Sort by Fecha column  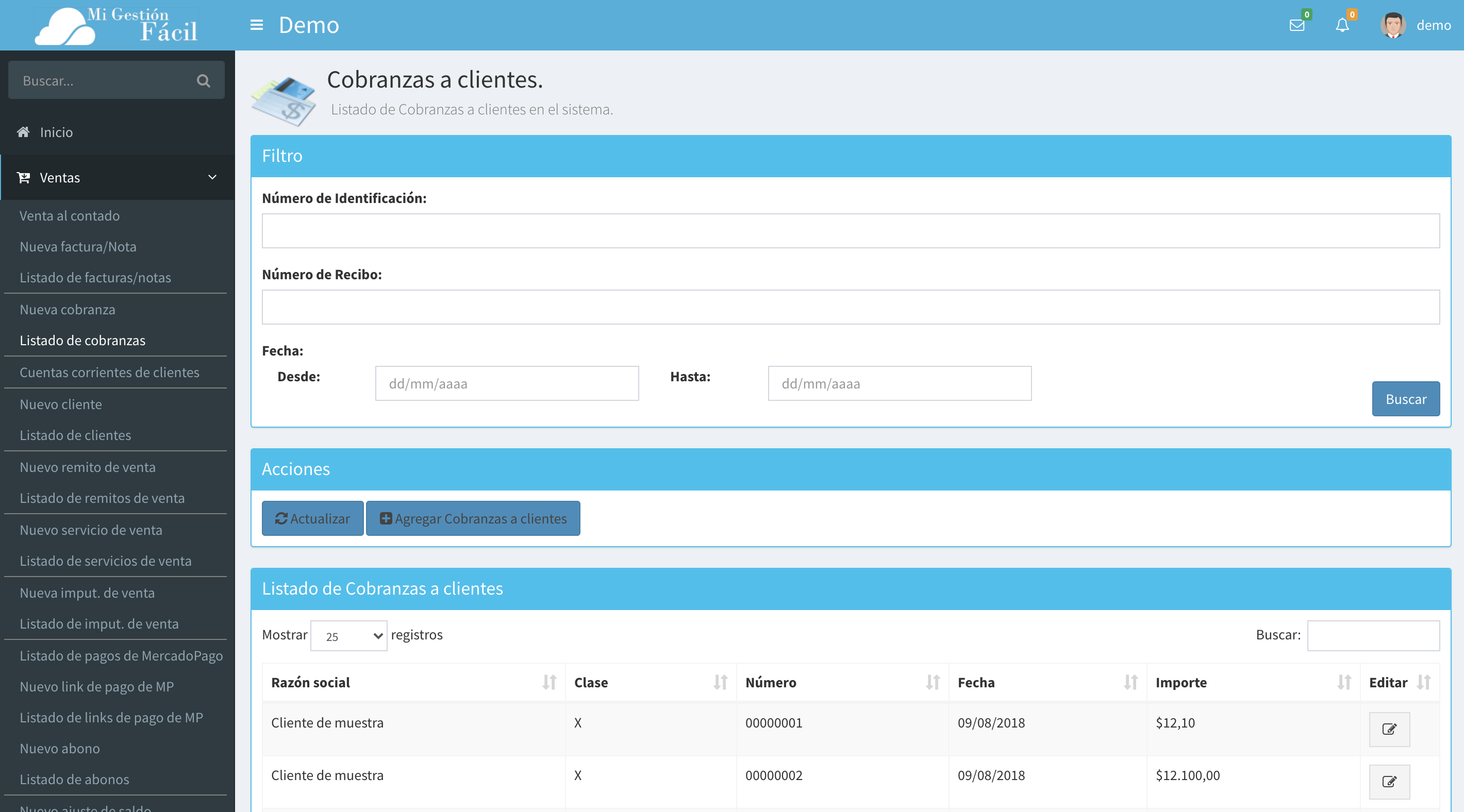(x=1131, y=682)
